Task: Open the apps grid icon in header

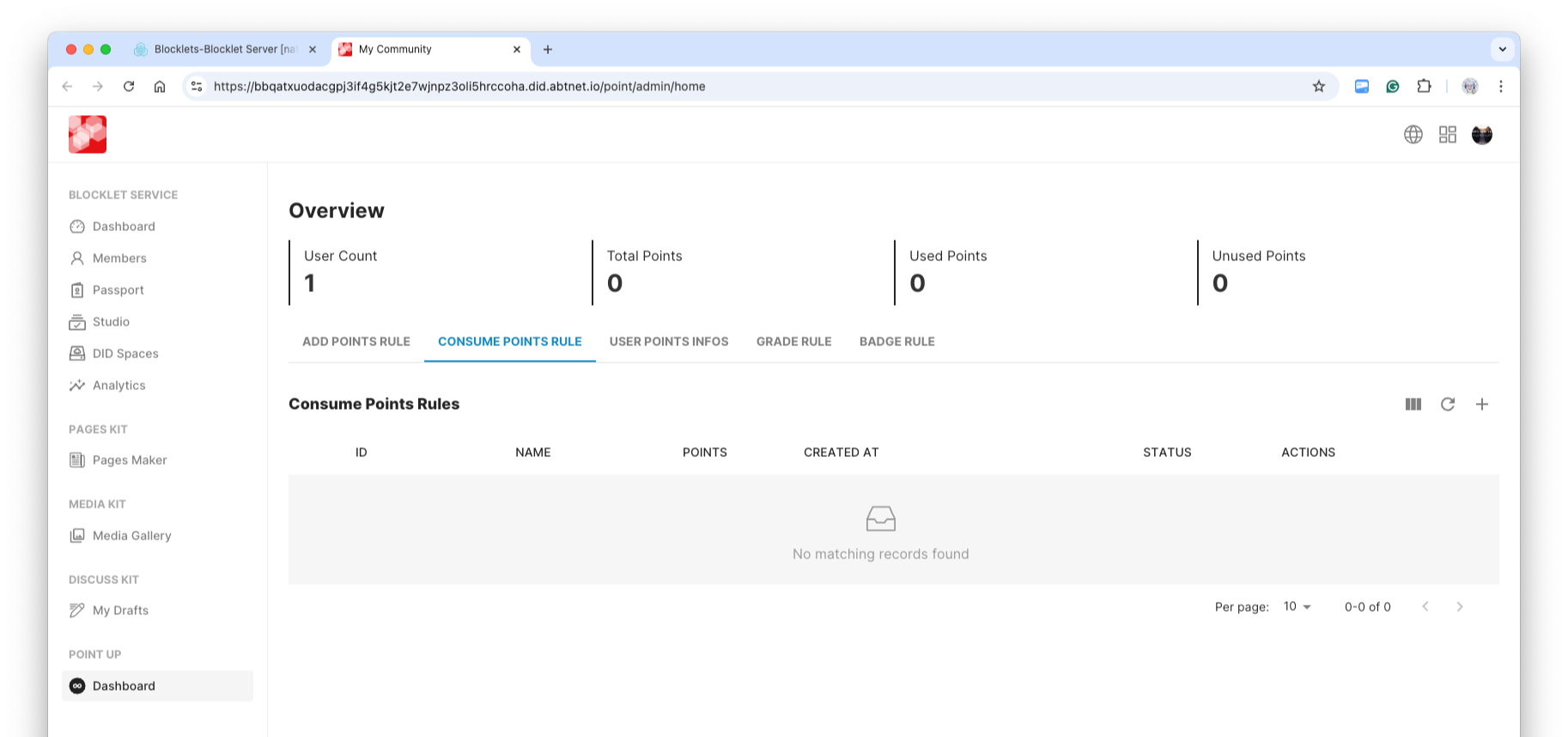Action: pyautogui.click(x=1447, y=135)
